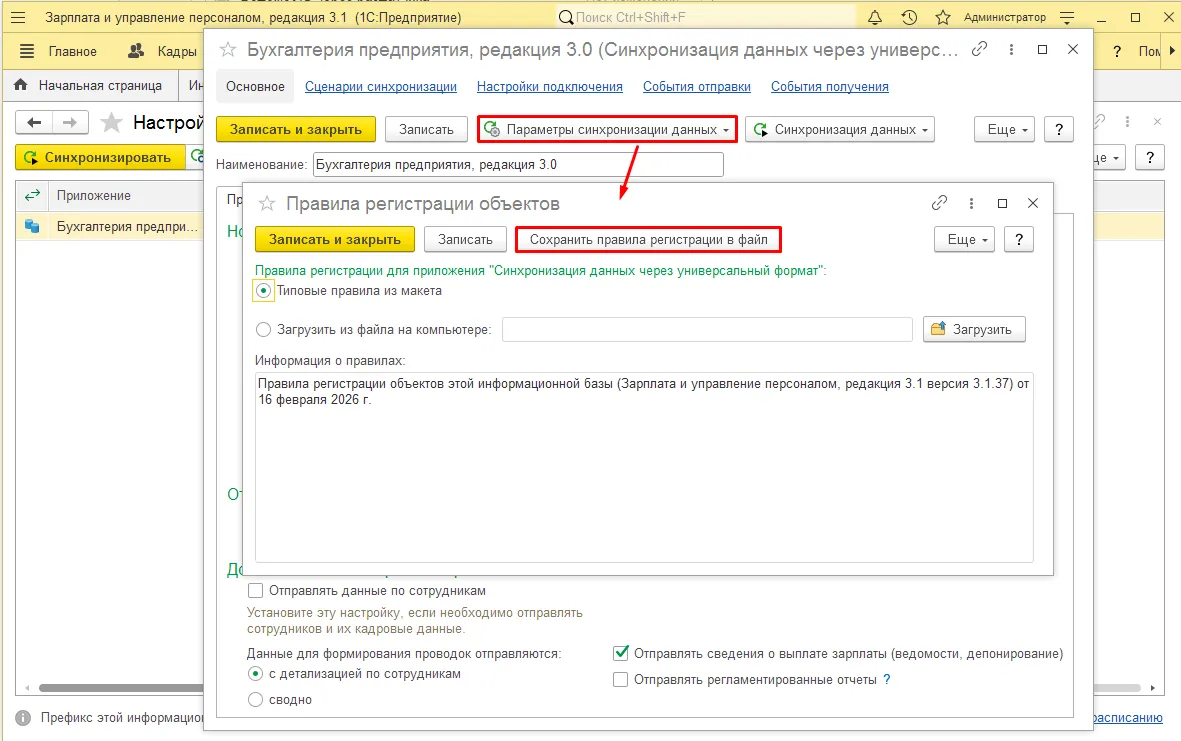The width and height of the screenshot is (1181, 741).
Task: Copy link to Правила регистрации объектов dialog
Action: [939, 203]
